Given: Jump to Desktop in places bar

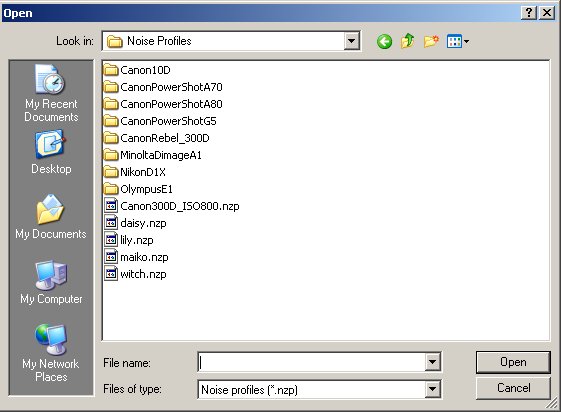Looking at the screenshot, I should [51, 152].
